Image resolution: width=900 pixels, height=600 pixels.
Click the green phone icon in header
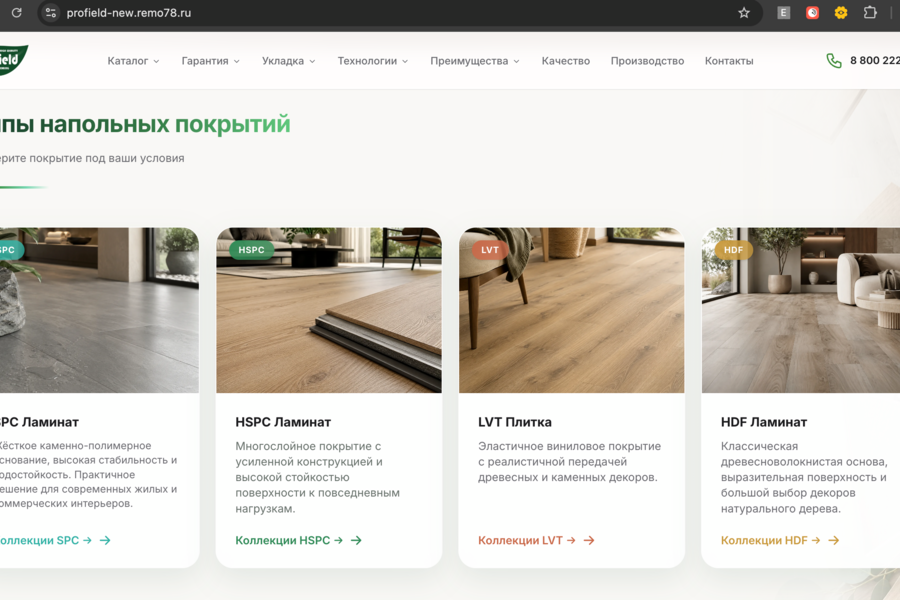pyautogui.click(x=834, y=61)
